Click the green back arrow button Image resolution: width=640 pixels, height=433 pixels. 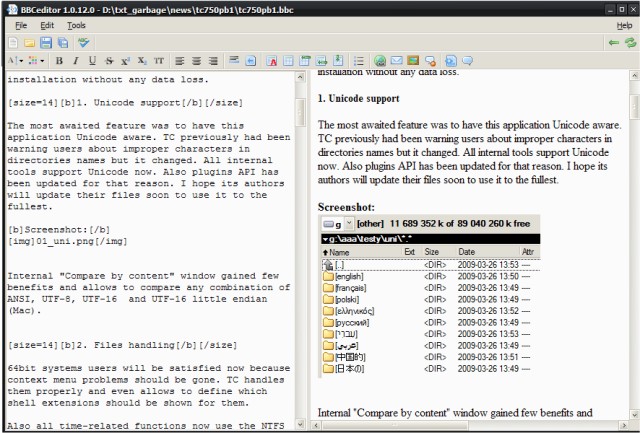coord(612,43)
